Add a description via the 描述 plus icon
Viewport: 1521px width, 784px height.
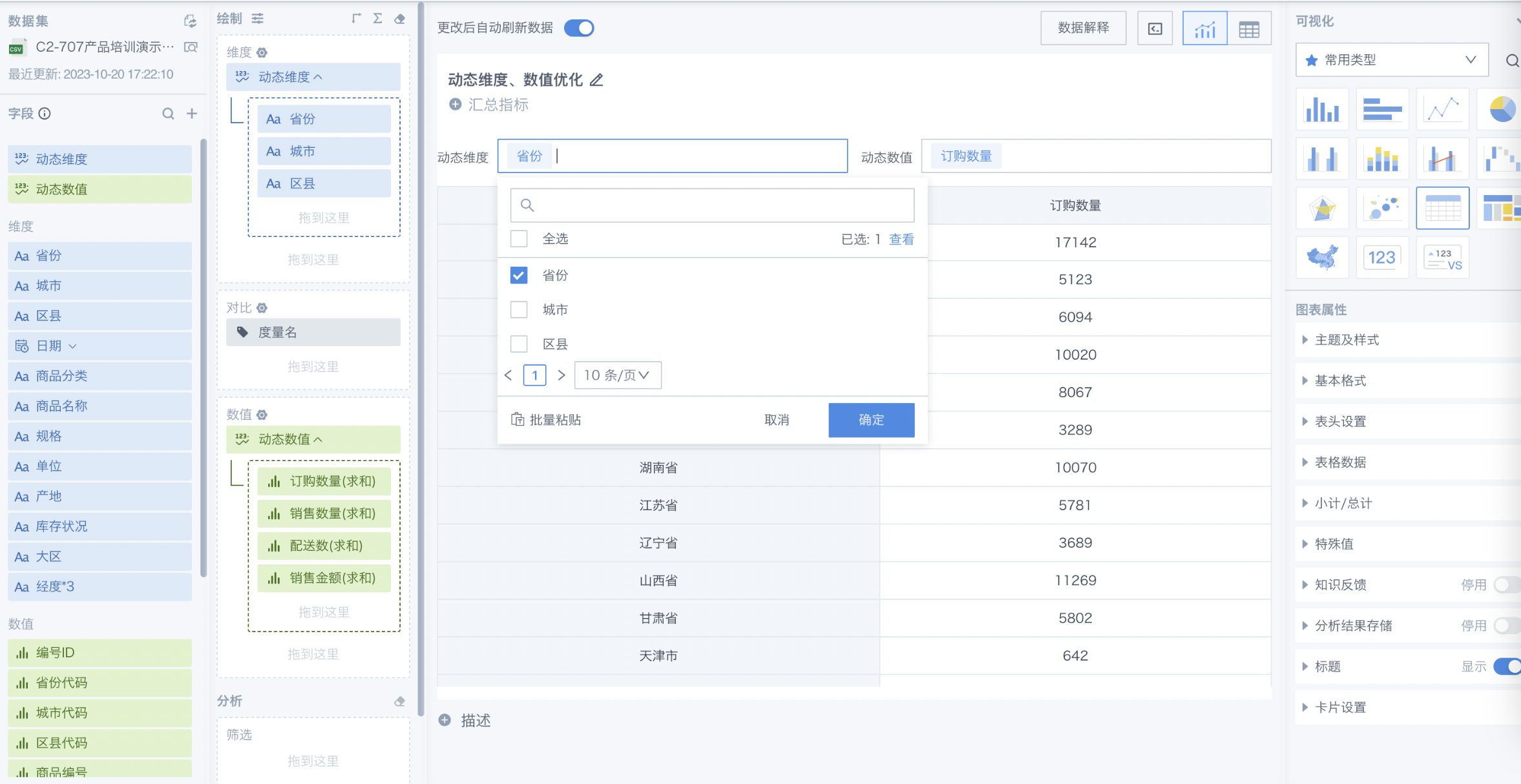[x=445, y=720]
